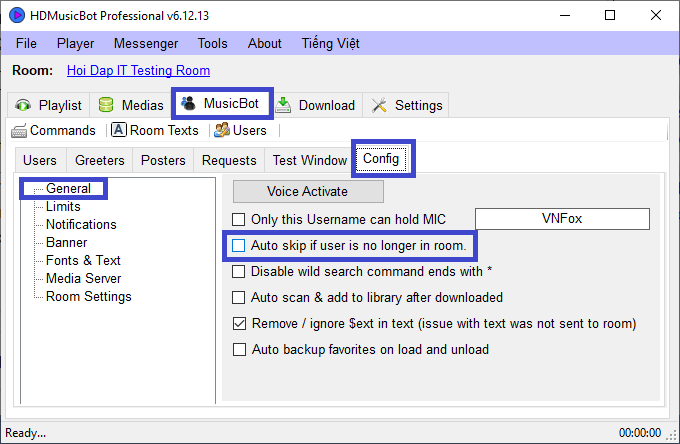Click the MusicBot users icon
Viewport: 680px width, 444px height.
pyautogui.click(x=188, y=104)
